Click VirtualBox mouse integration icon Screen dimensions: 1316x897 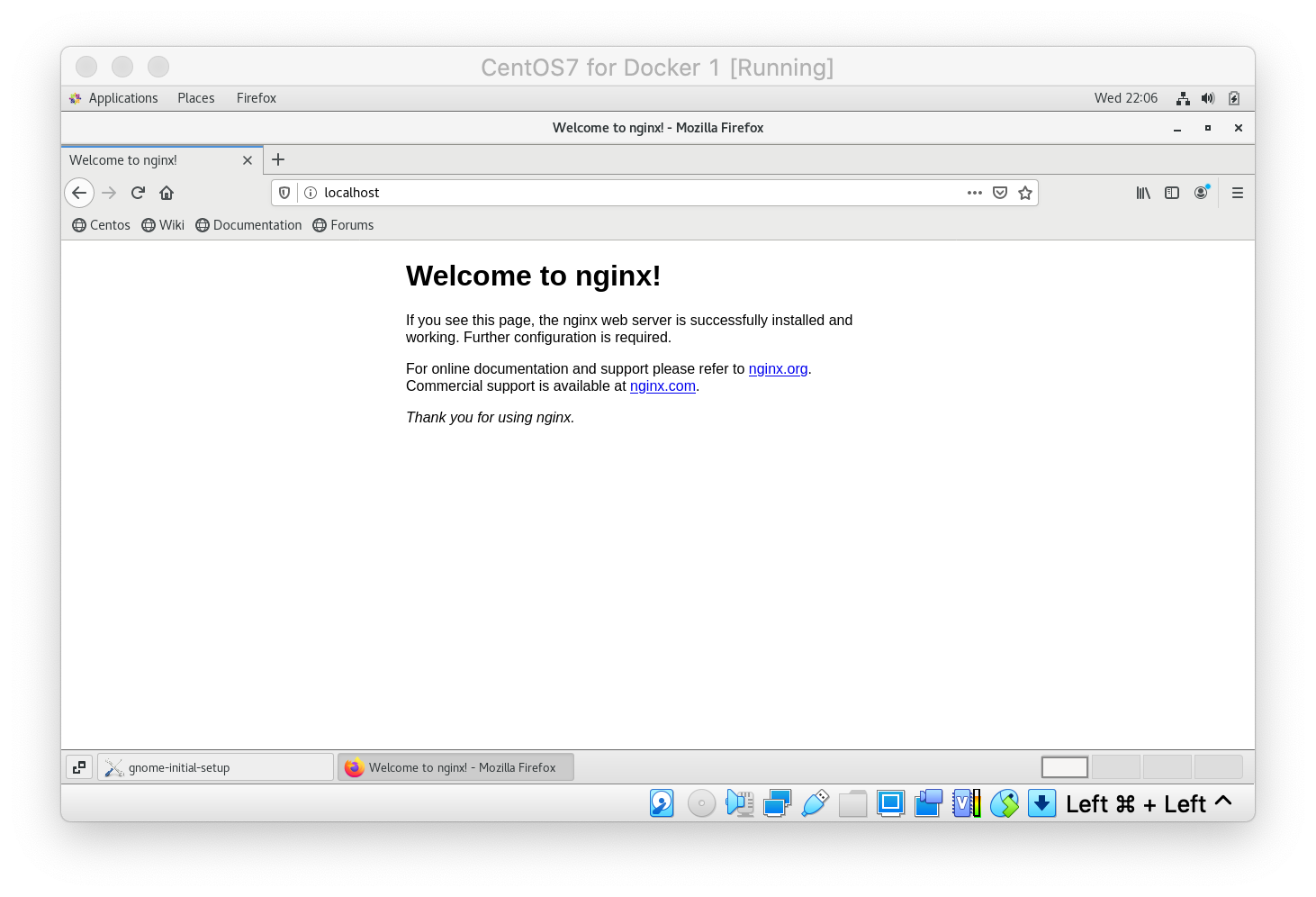(x=1004, y=803)
